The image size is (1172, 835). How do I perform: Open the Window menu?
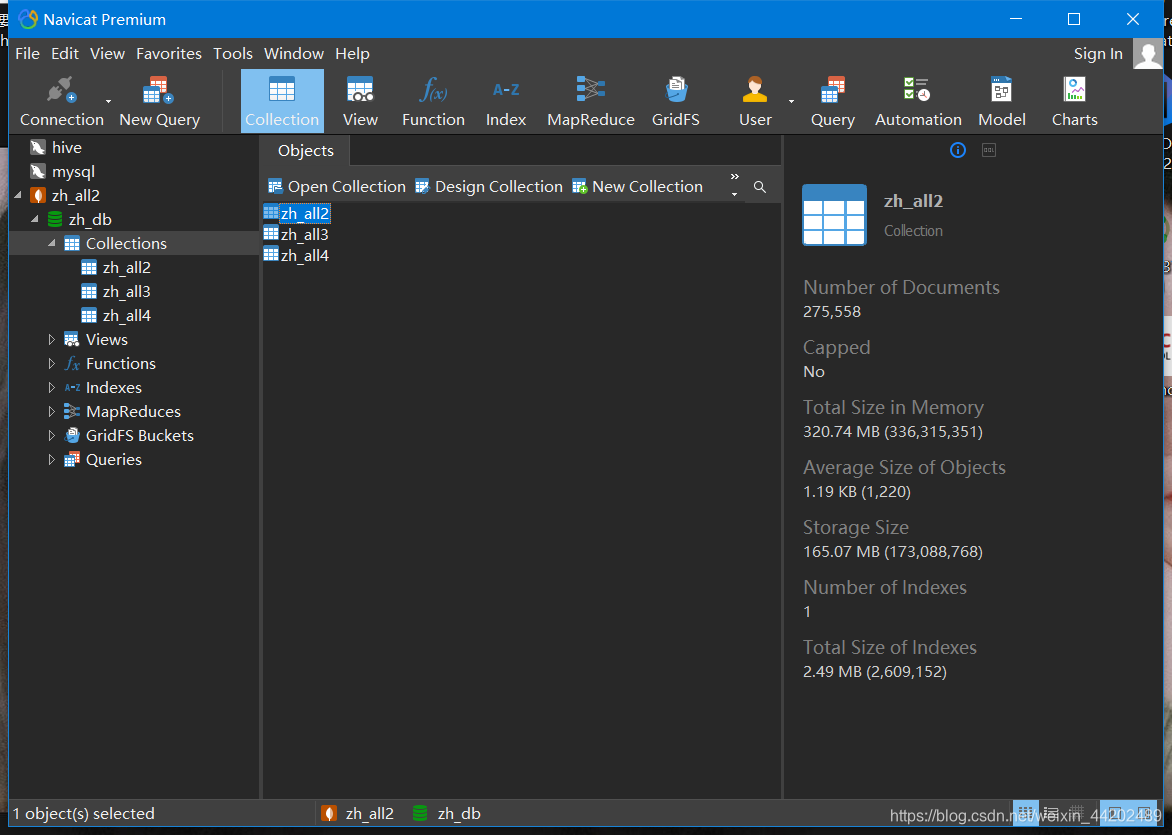[x=294, y=54]
